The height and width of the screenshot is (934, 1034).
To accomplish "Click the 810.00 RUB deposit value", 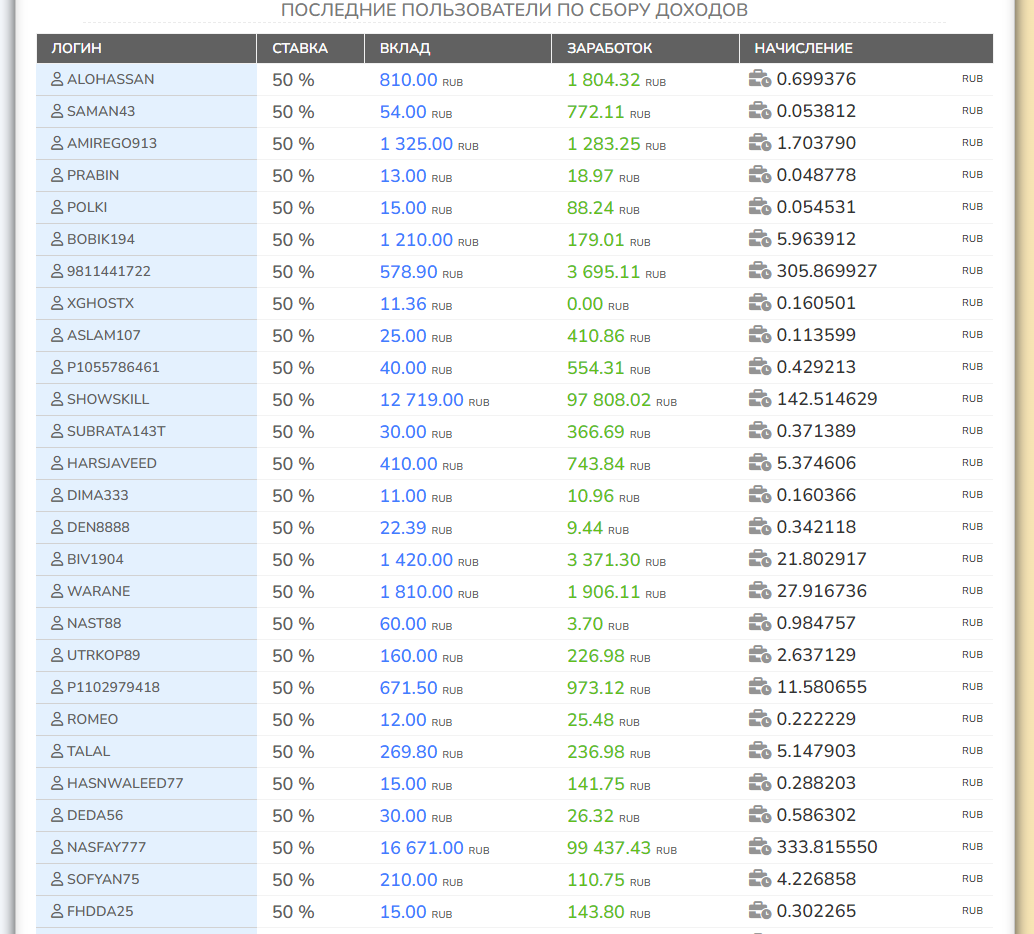I will pos(421,80).
